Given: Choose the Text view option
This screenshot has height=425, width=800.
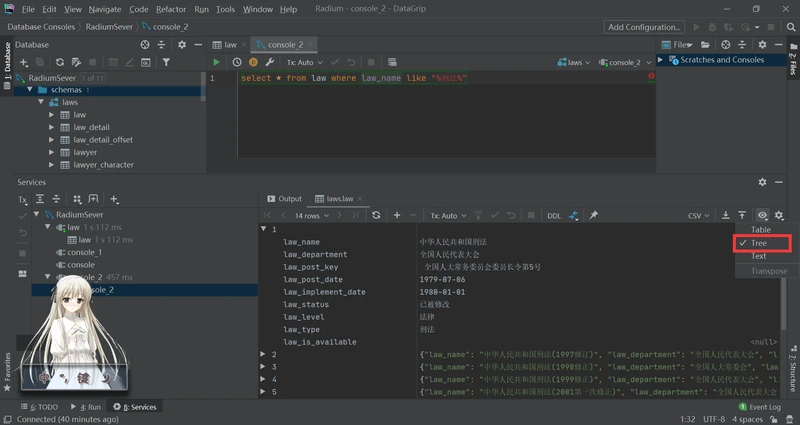Looking at the screenshot, I should 758,256.
